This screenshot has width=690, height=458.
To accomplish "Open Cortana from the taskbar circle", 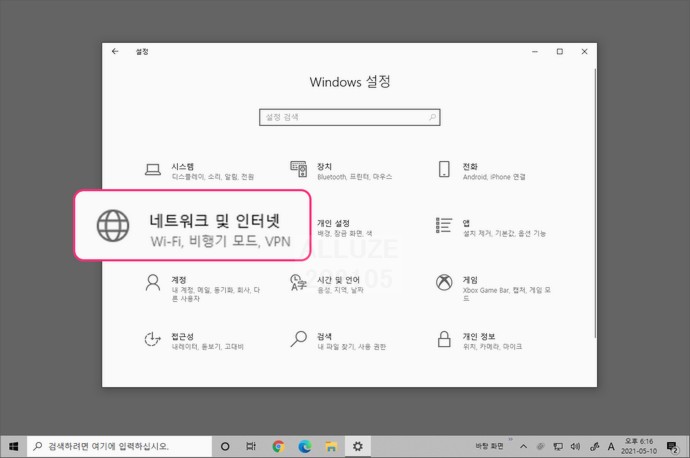I will tap(225, 447).
